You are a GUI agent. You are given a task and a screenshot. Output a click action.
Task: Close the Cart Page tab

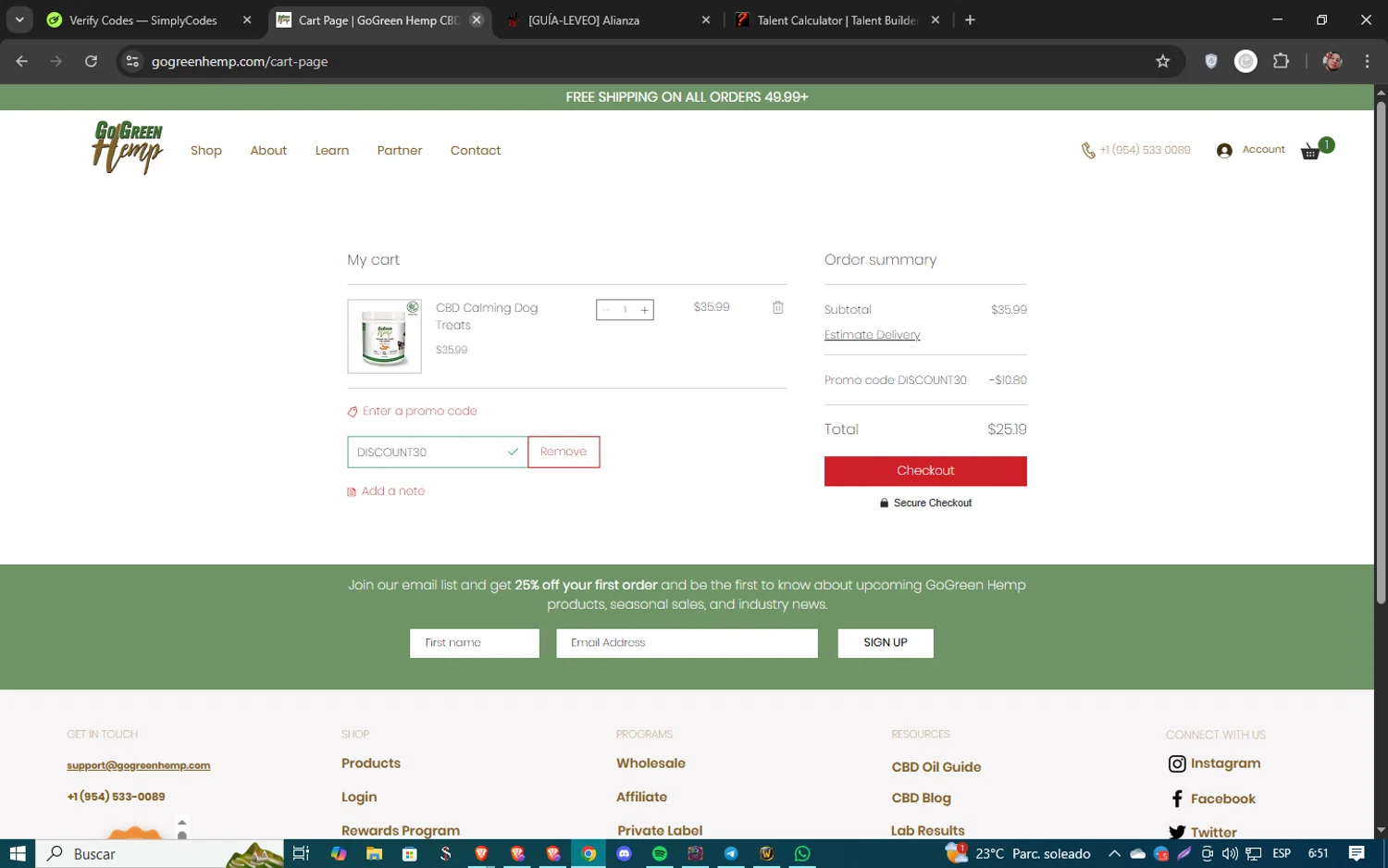[477, 19]
